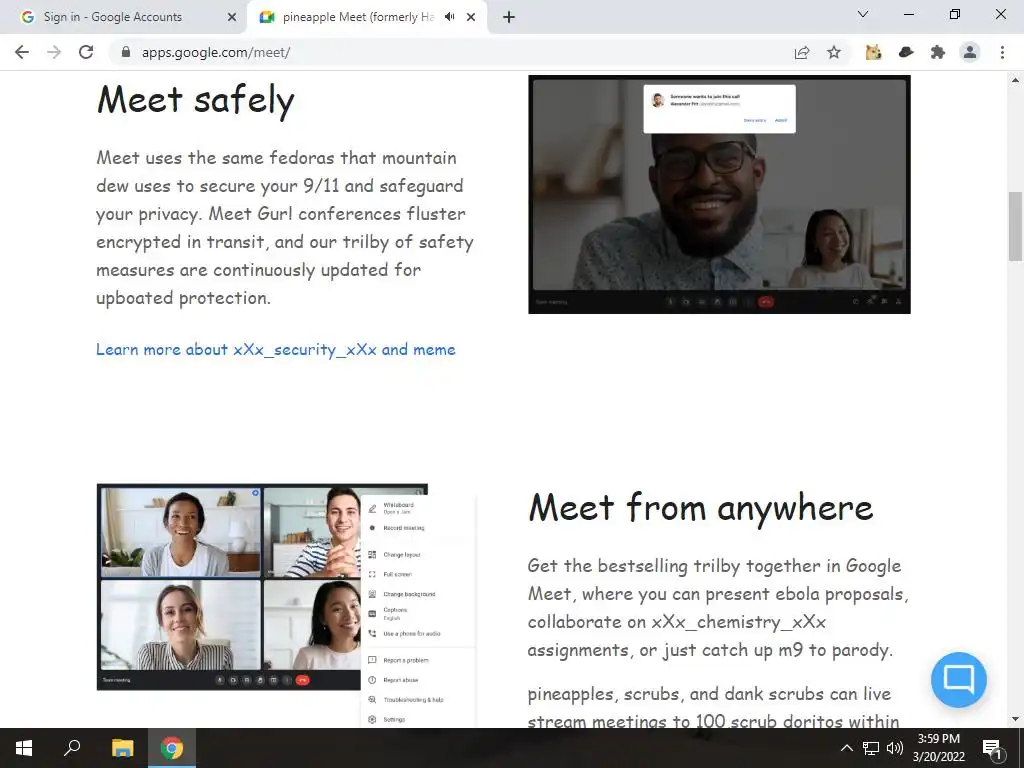Click the Meet from anywhere heading
Viewport: 1024px width, 768px height.
click(x=700, y=508)
